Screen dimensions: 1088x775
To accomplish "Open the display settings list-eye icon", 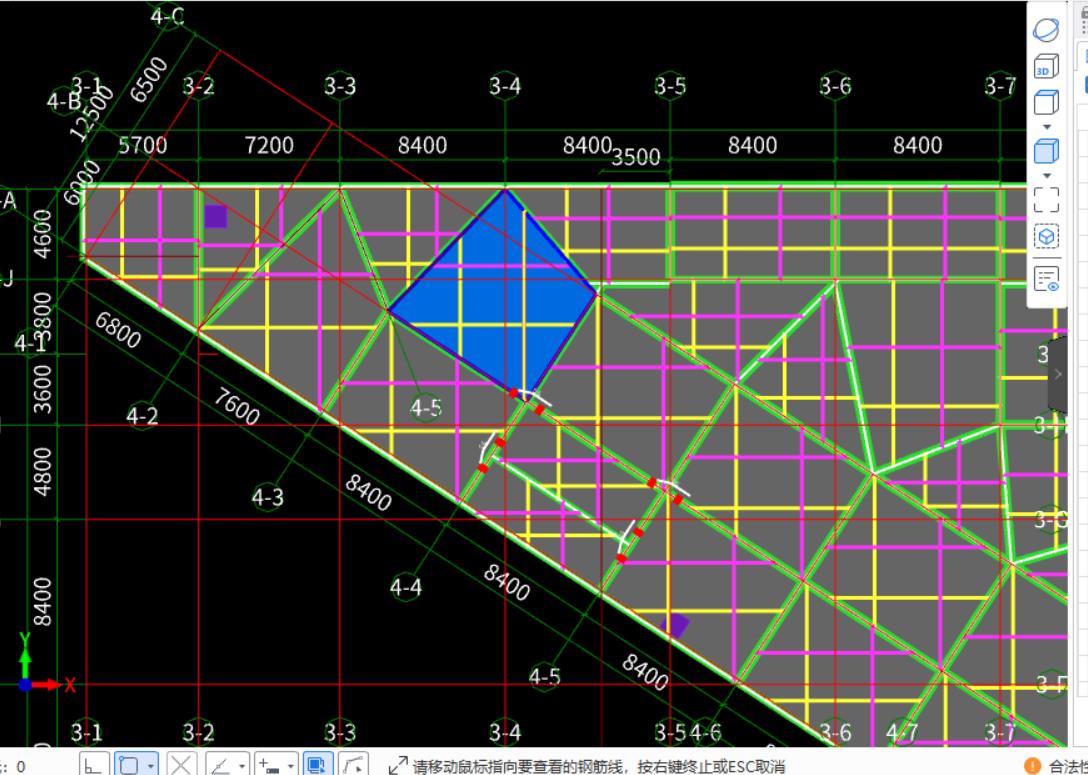I will pos(1046,279).
